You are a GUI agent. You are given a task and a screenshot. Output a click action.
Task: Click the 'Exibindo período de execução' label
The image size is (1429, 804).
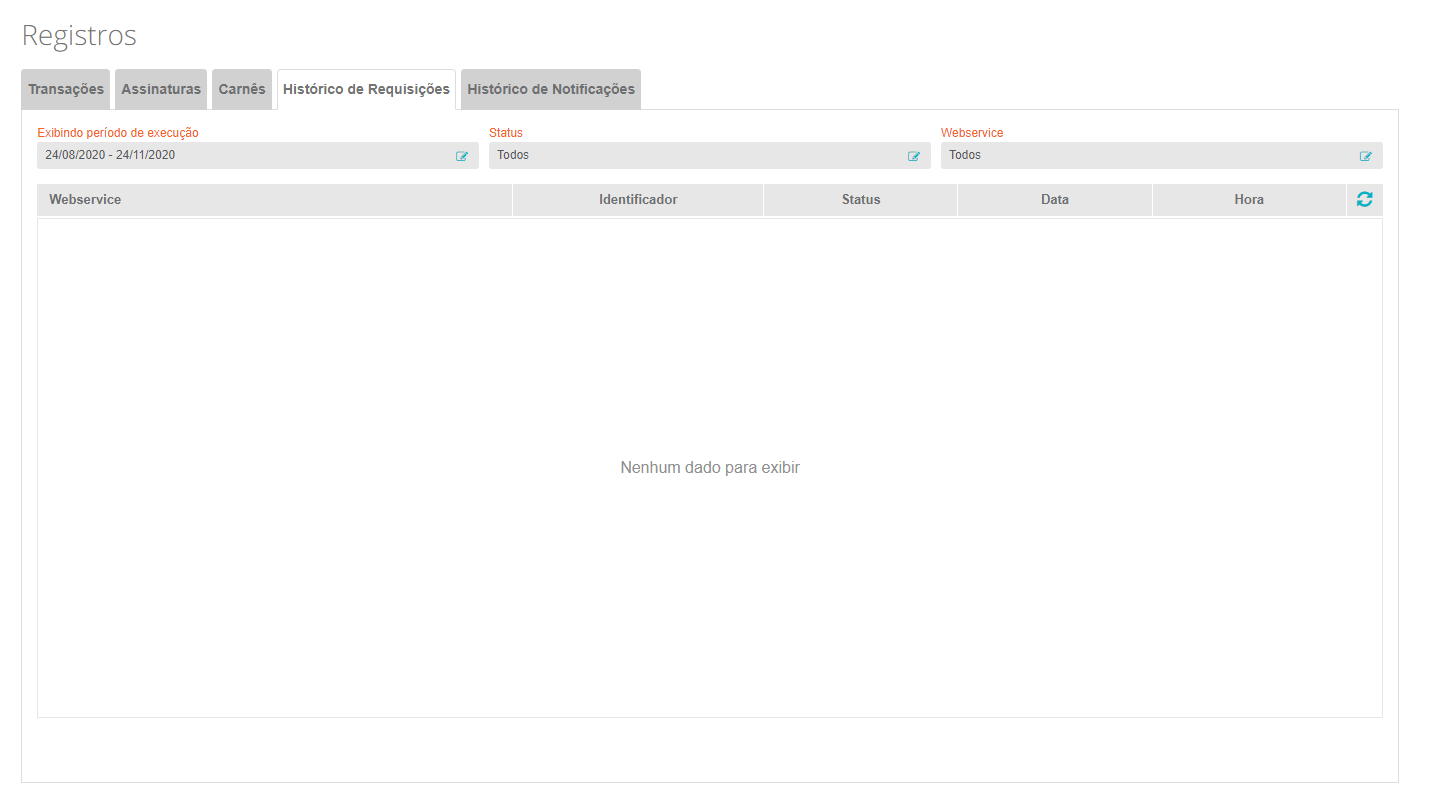tap(118, 132)
